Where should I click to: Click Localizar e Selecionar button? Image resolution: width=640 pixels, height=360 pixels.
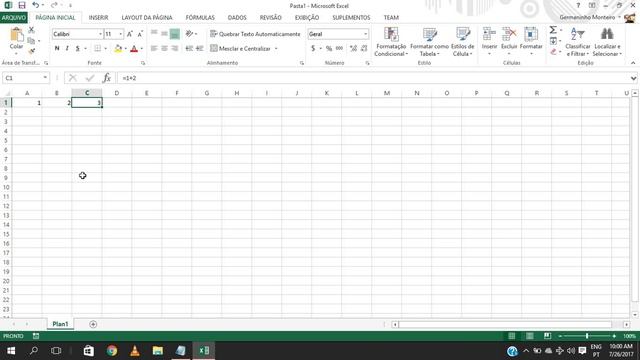pyautogui.click(x=607, y=42)
